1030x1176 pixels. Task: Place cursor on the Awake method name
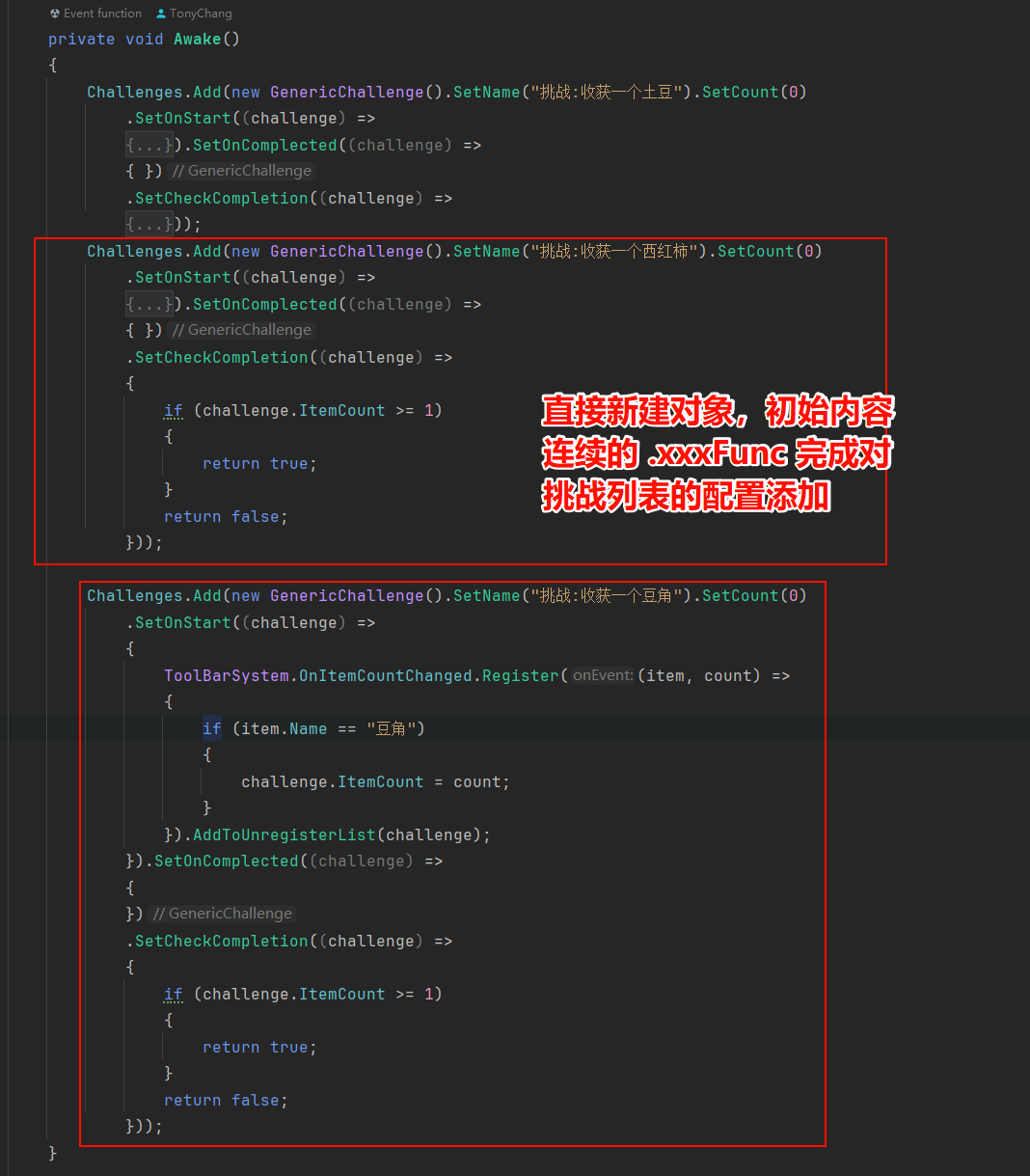[198, 39]
